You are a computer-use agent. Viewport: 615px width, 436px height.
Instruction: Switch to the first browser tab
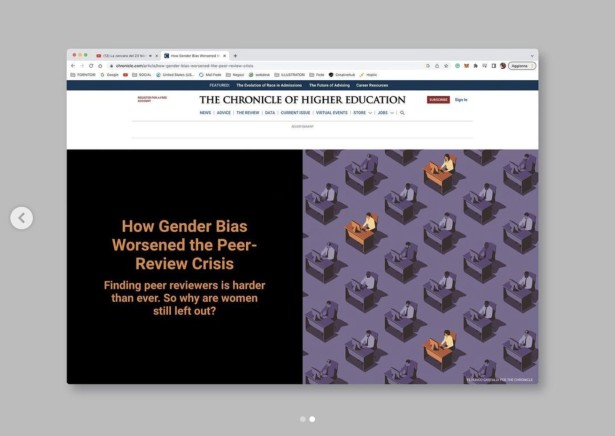[x=125, y=55]
